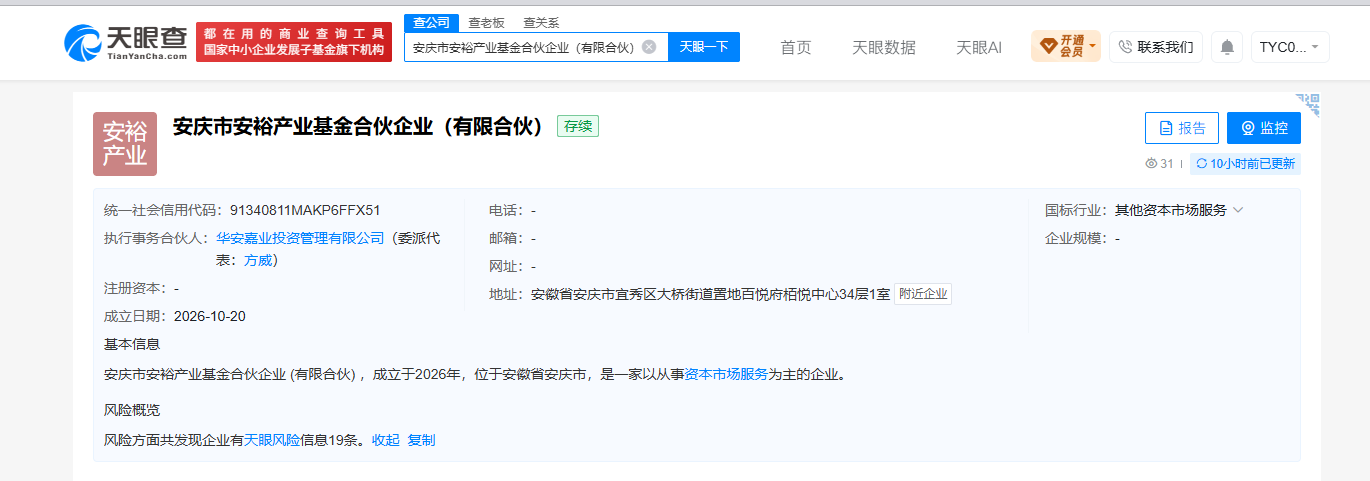Click the 天眼一下 search button
This screenshot has height=481, width=1370.
click(704, 47)
